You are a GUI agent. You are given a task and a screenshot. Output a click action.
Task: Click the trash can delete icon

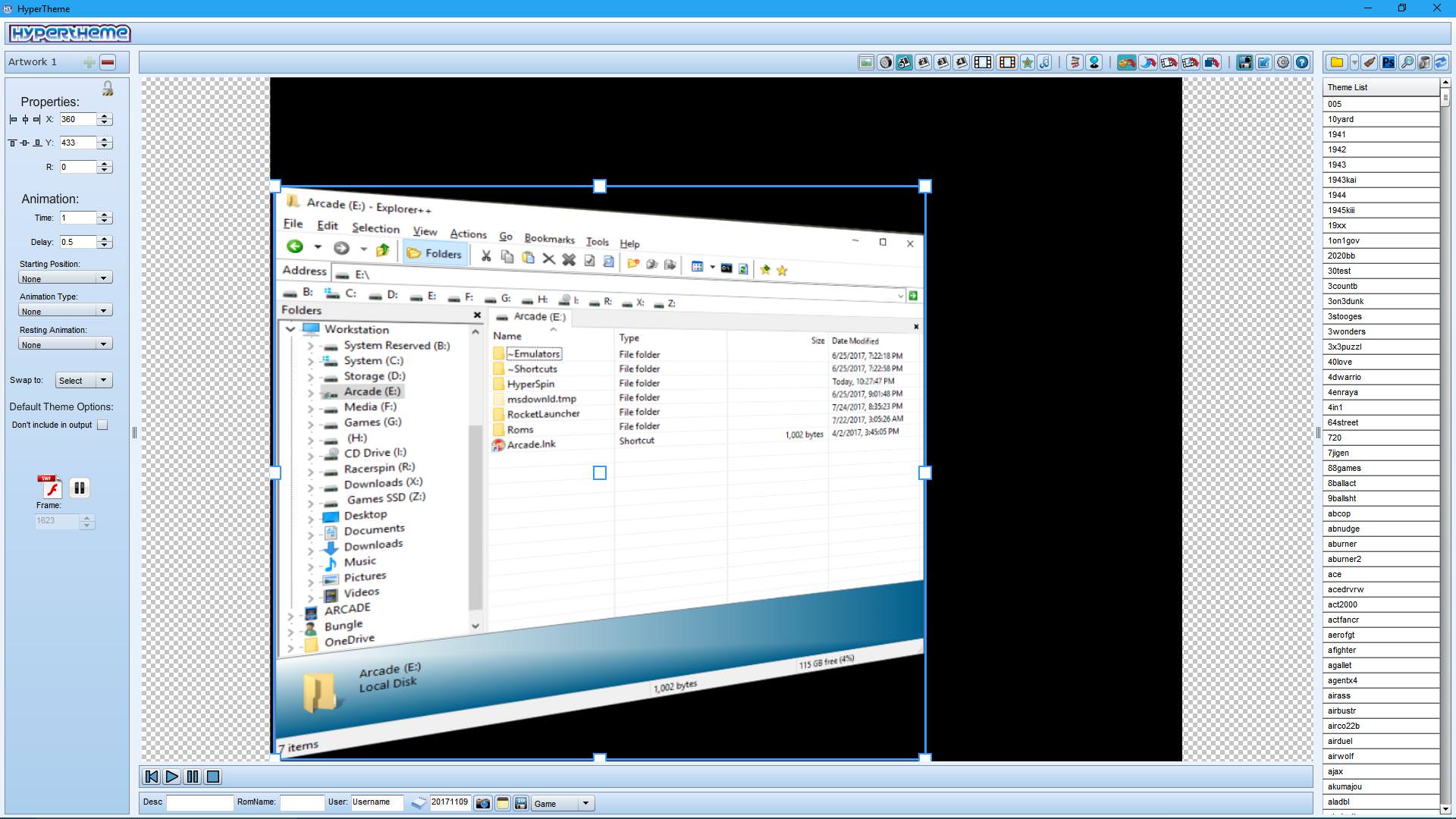pyautogui.click(x=1424, y=63)
